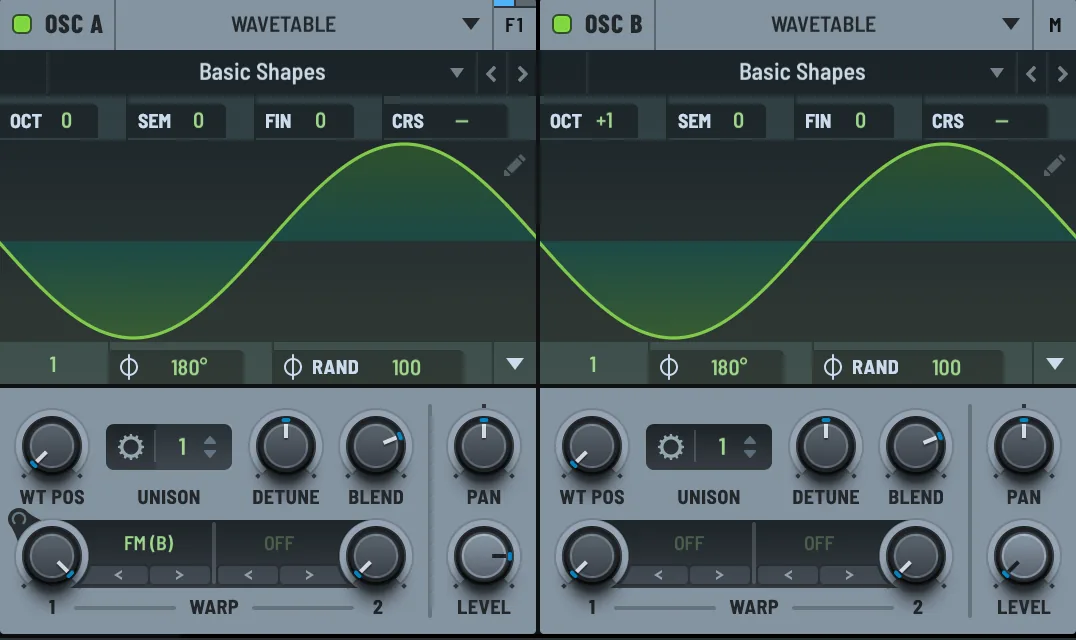Select next warp 1 mode in OSC B
The image size is (1076, 640).
point(719,575)
